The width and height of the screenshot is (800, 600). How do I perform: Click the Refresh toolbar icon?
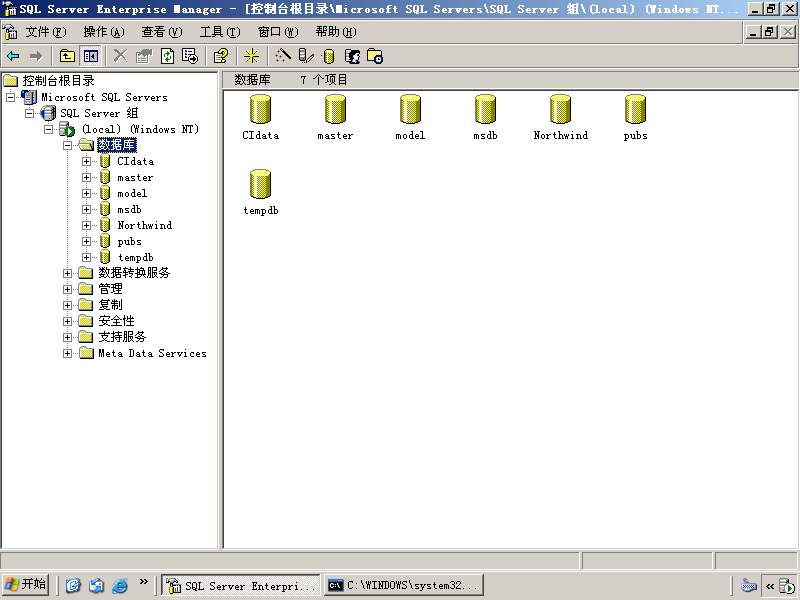(x=167, y=56)
